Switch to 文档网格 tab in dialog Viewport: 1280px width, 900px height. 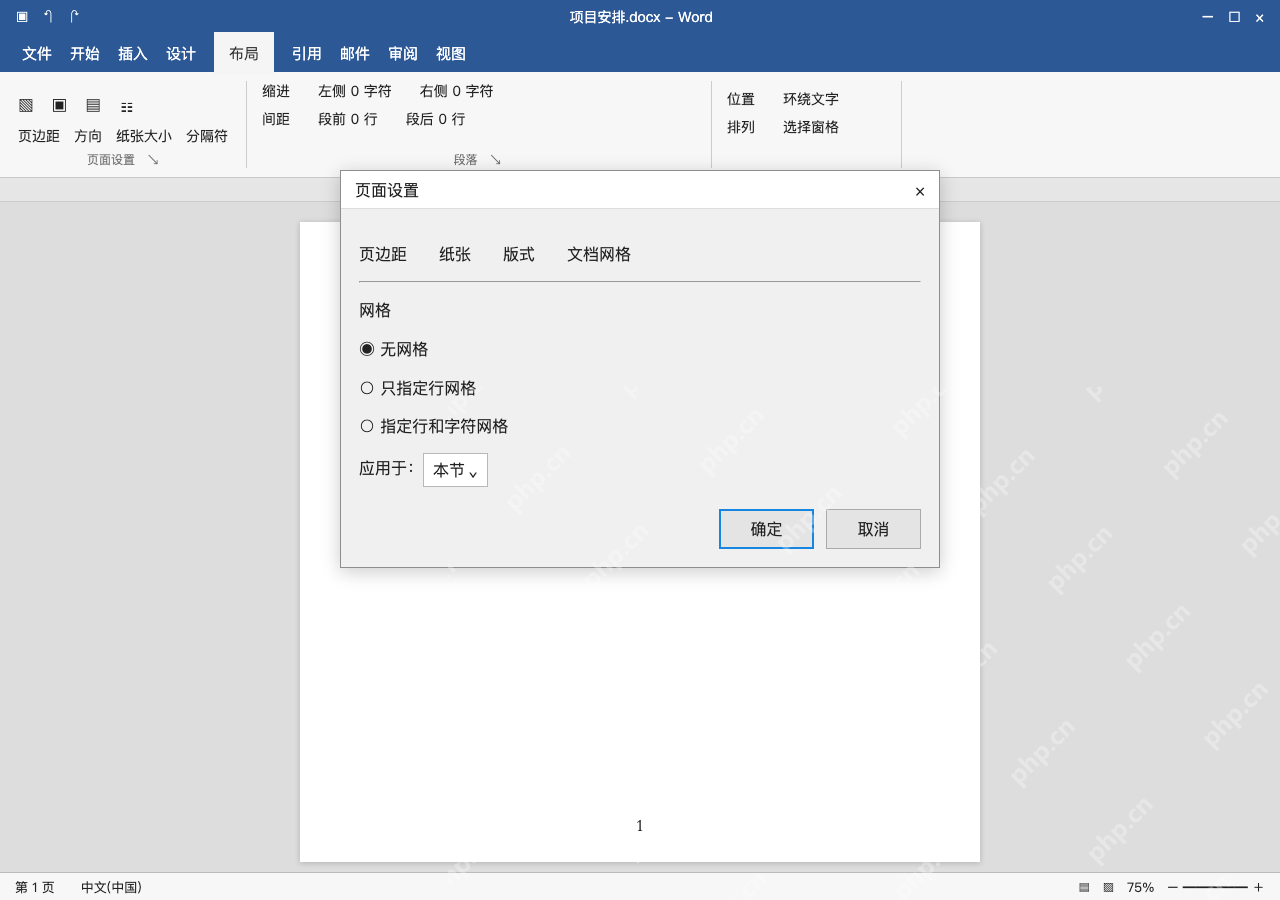(599, 254)
